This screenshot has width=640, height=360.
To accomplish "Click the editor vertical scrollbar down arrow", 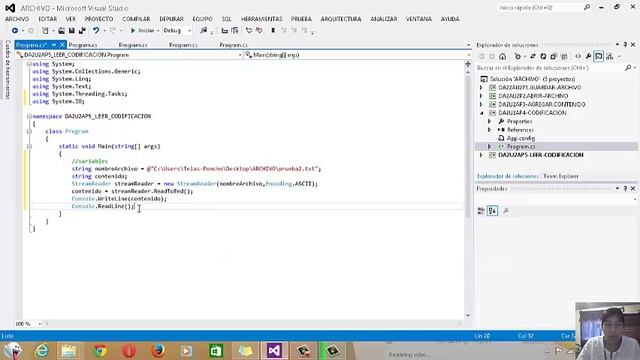I will 468,316.
